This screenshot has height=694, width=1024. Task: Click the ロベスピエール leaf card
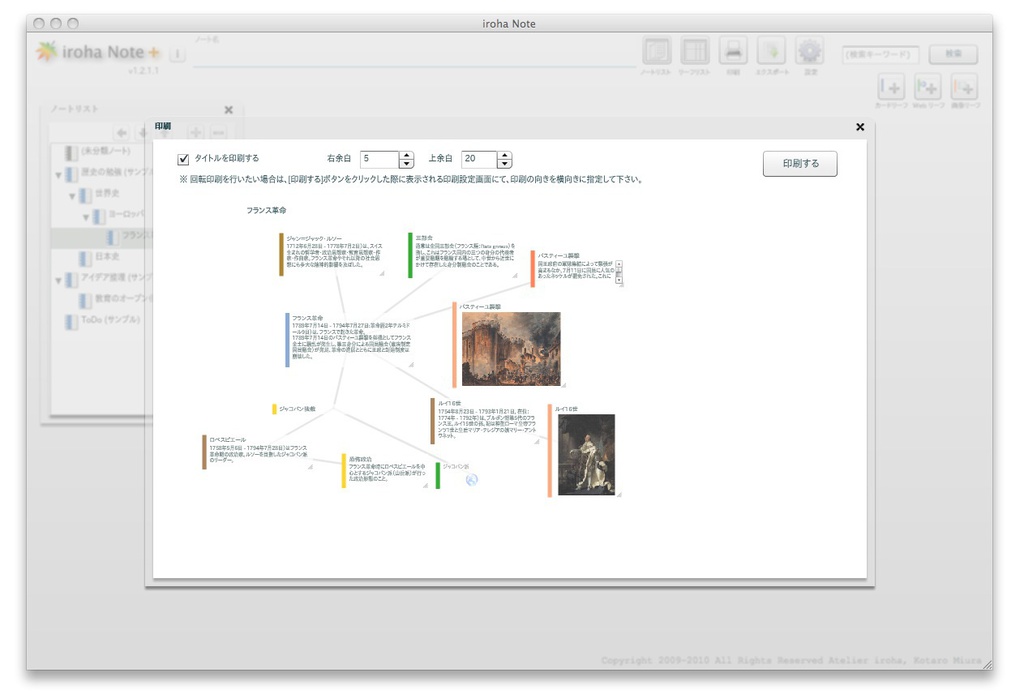pyautogui.click(x=257, y=452)
